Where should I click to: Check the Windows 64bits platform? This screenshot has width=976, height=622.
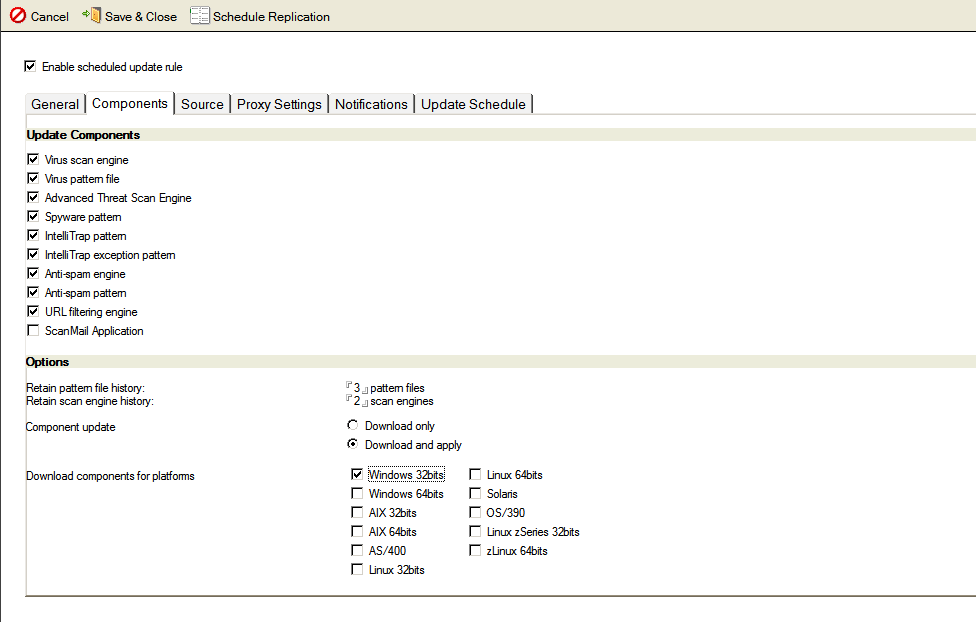(357, 494)
